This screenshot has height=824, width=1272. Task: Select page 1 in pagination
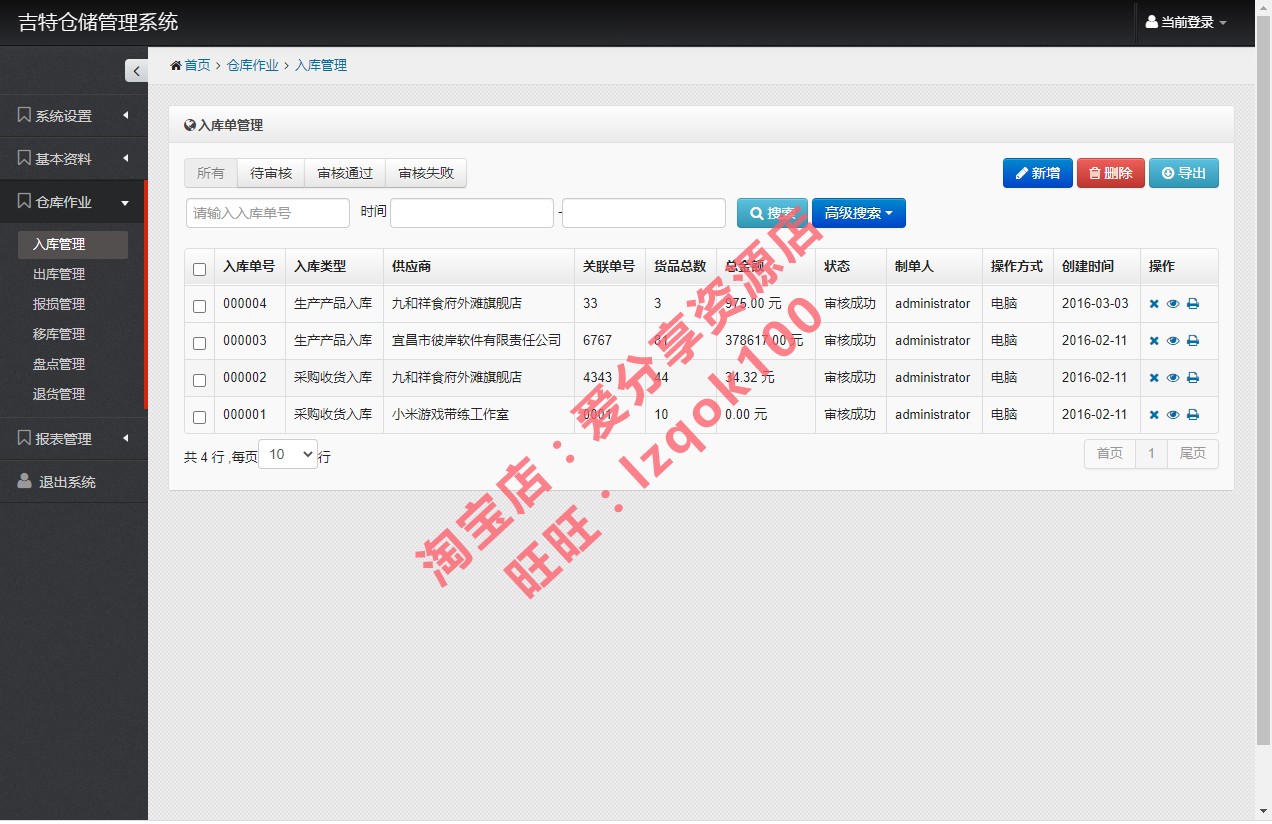point(1152,454)
